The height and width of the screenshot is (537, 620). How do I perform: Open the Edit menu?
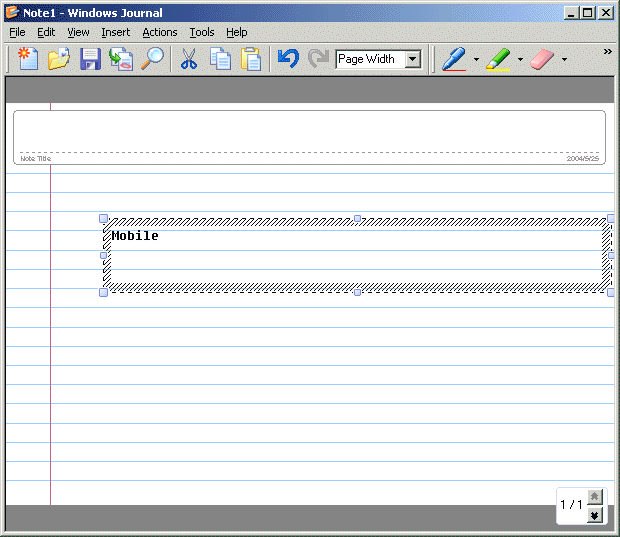coord(46,32)
